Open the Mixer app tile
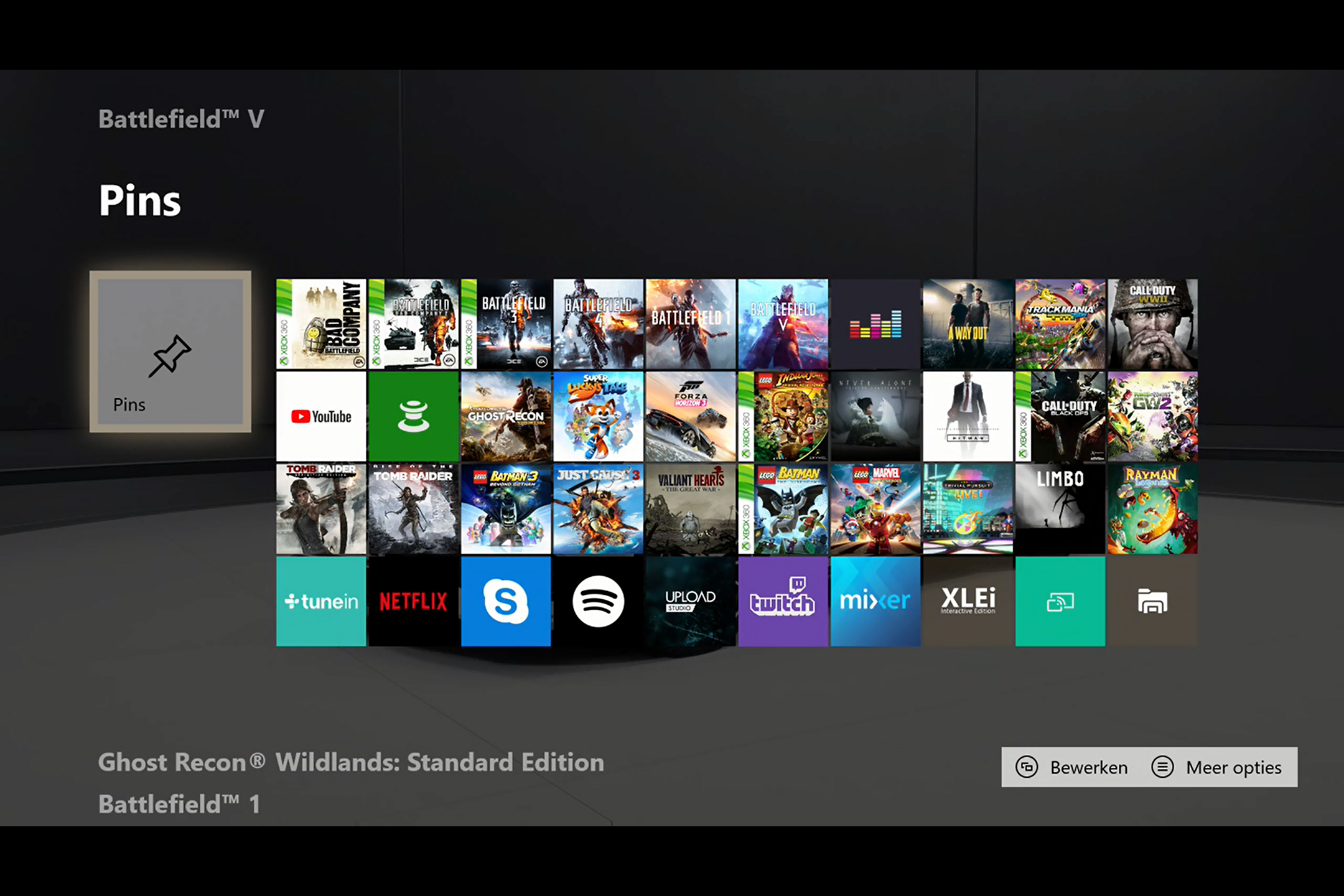This screenshot has width=1344, height=896. pyautogui.click(x=875, y=601)
